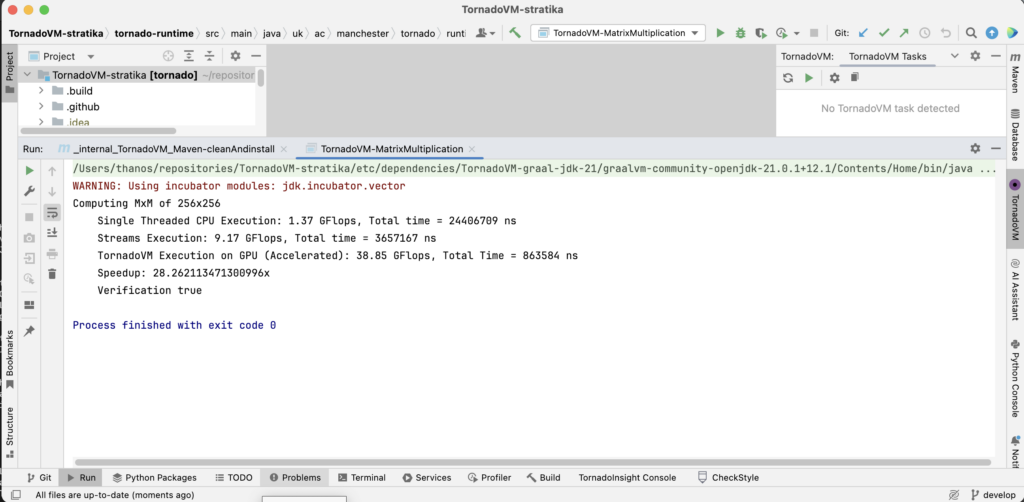Open the CheckStyle tool window

coord(728,478)
